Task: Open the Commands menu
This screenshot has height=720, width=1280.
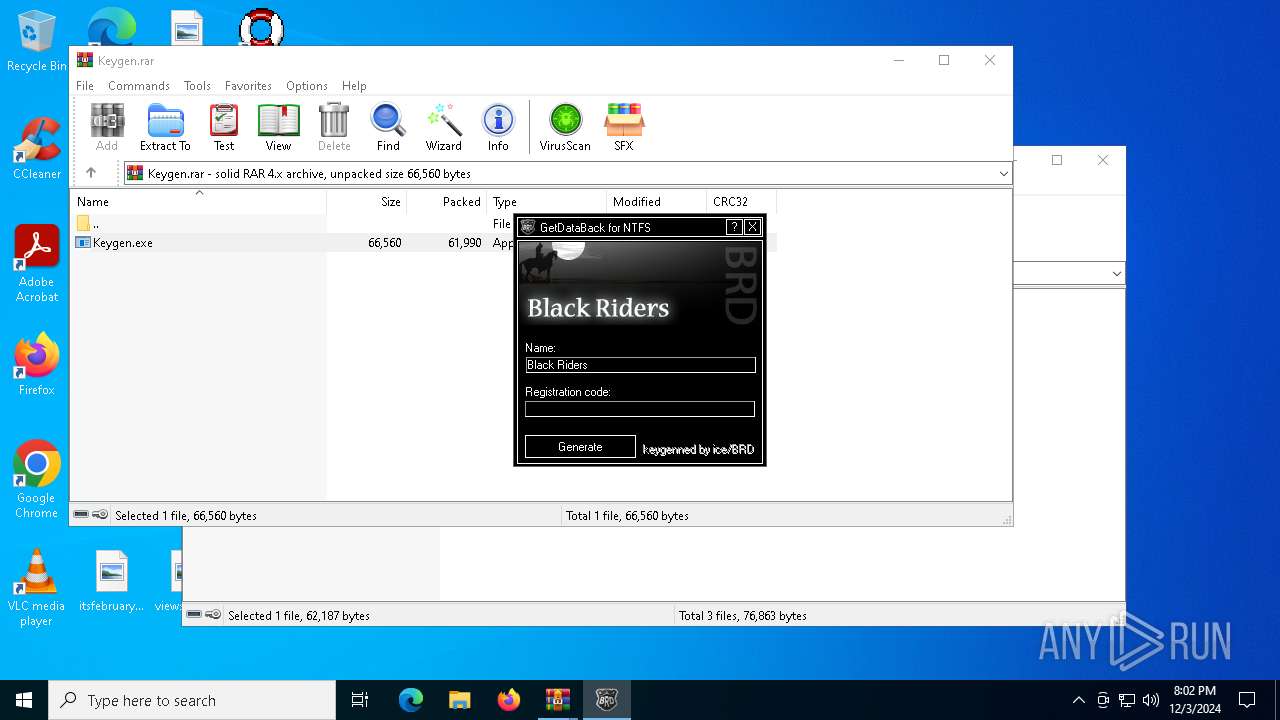Action: [139, 86]
